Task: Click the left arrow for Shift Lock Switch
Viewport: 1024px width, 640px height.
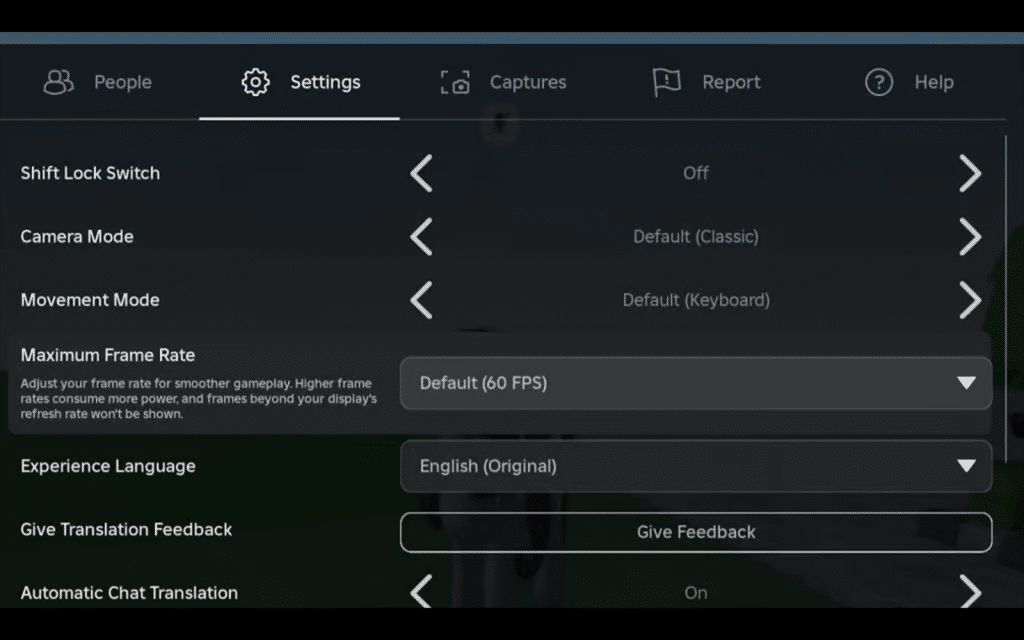Action: (420, 173)
